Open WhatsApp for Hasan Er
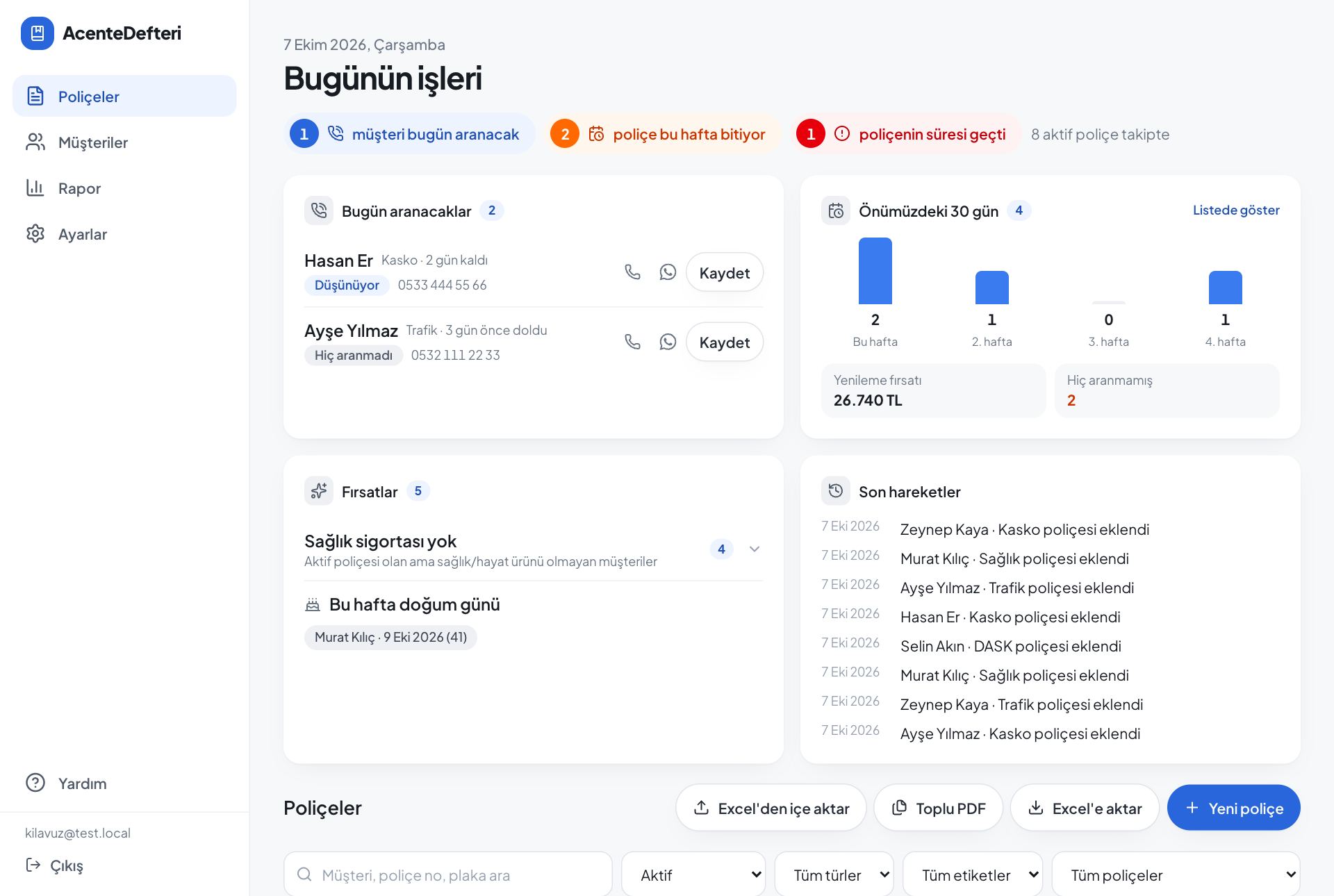The height and width of the screenshot is (896, 1334). click(668, 272)
